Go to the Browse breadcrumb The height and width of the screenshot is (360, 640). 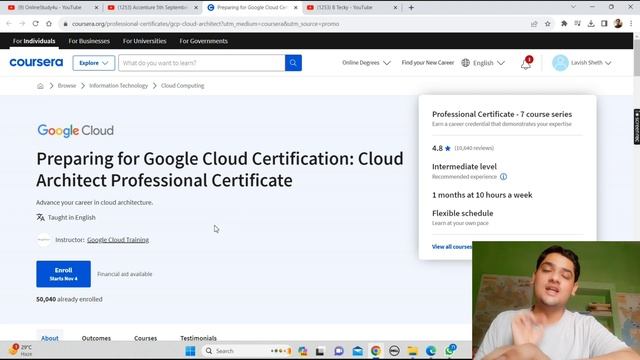pyautogui.click(x=67, y=86)
